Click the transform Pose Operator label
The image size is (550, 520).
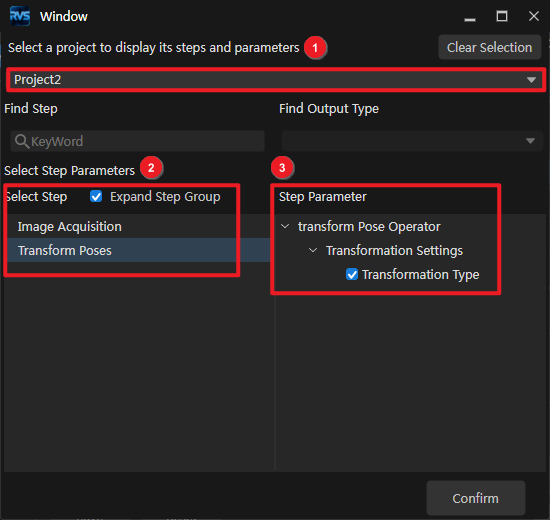(369, 227)
